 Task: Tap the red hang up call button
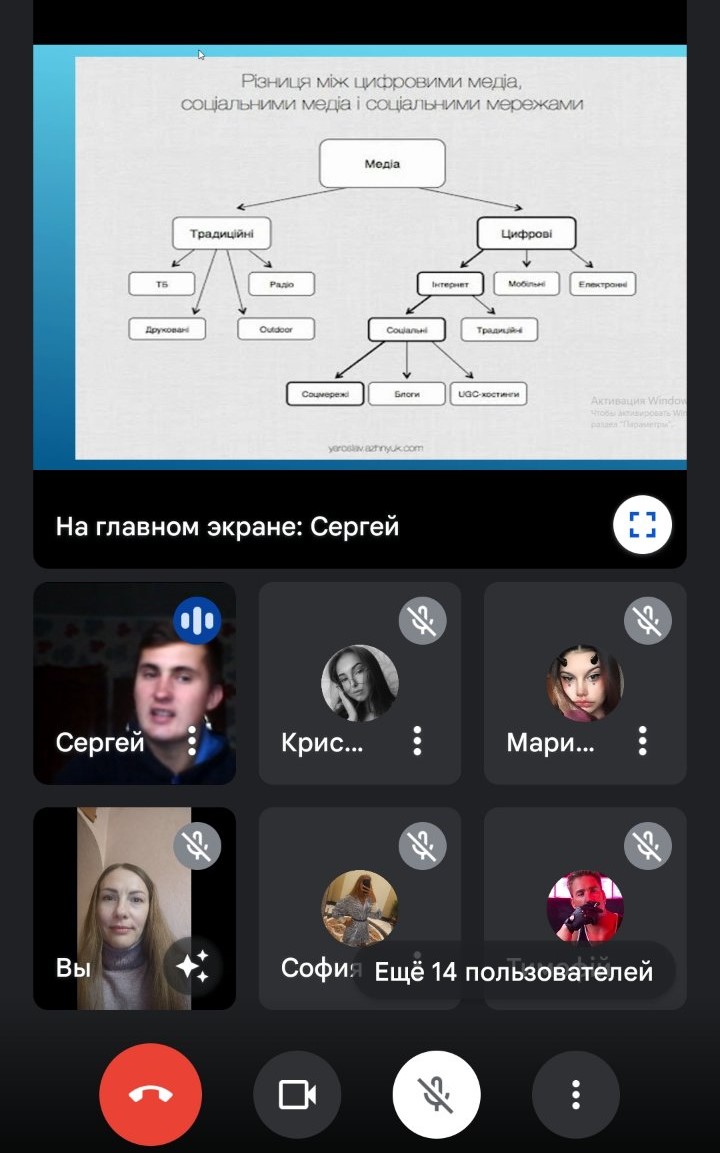(150, 1094)
